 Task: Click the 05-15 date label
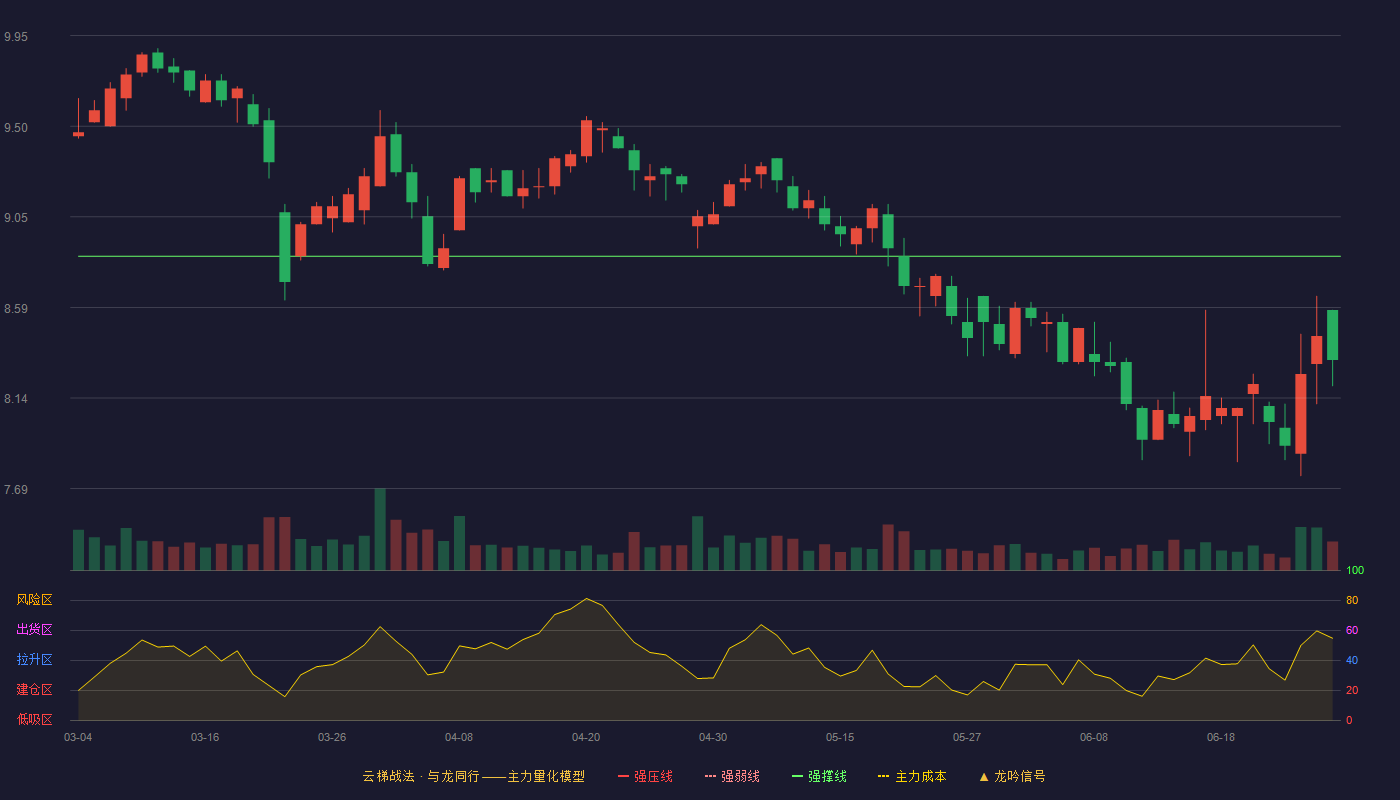(x=840, y=737)
